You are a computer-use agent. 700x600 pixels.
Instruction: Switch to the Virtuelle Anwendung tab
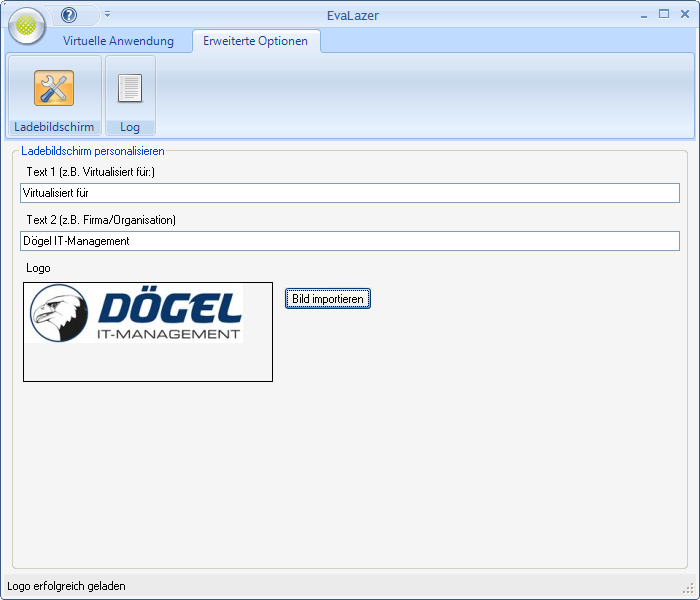point(118,41)
